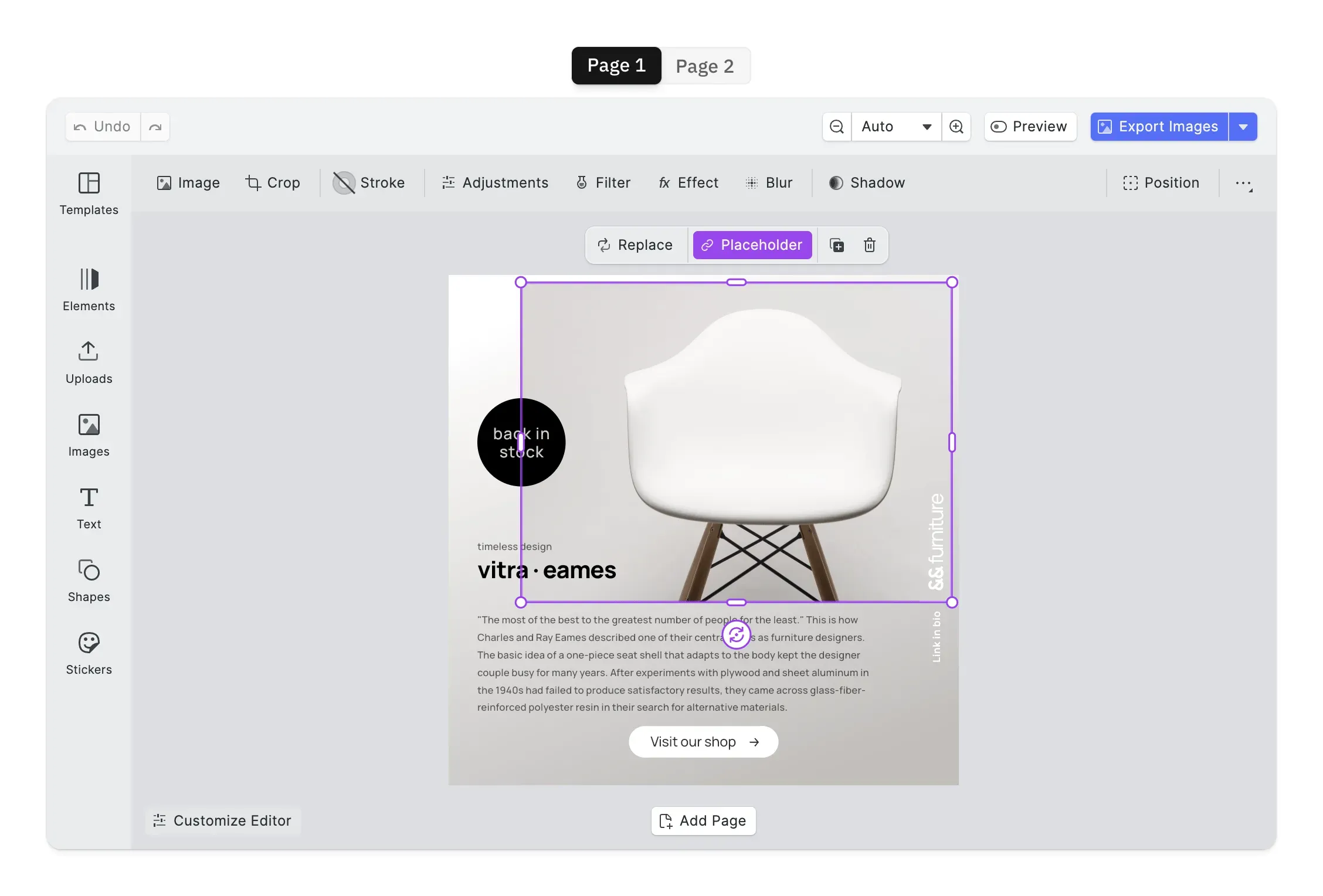Viewport: 1323px width, 896px height.
Task: Click the Redo arrow icon
Action: pos(155,127)
